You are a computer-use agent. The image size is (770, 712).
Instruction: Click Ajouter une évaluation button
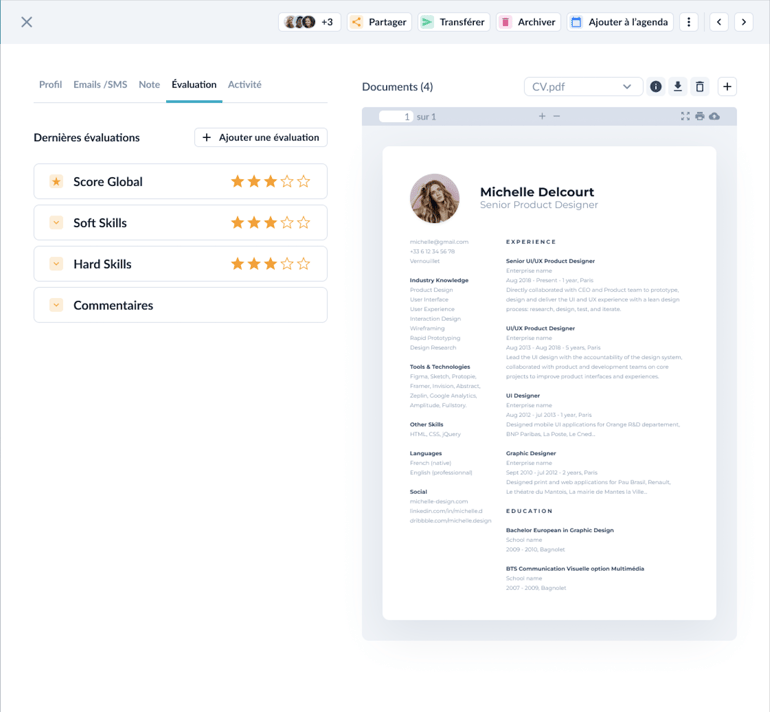pyautogui.click(x=261, y=137)
